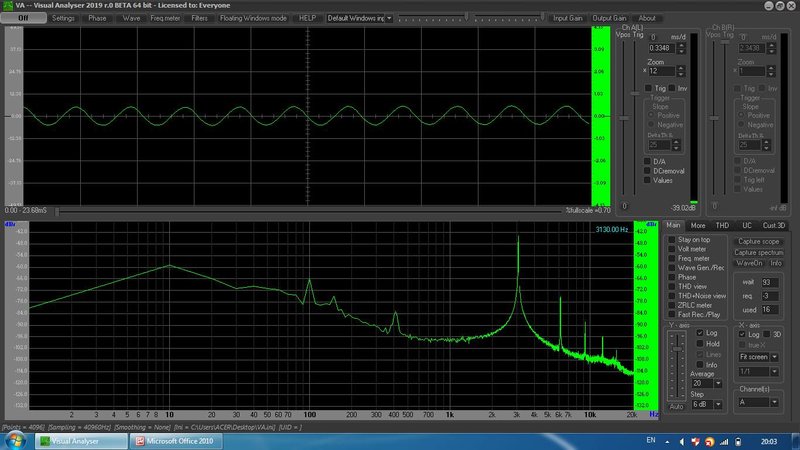Enable the THD+Noise view checkbox
This screenshot has height=450, width=800.
click(x=672, y=295)
